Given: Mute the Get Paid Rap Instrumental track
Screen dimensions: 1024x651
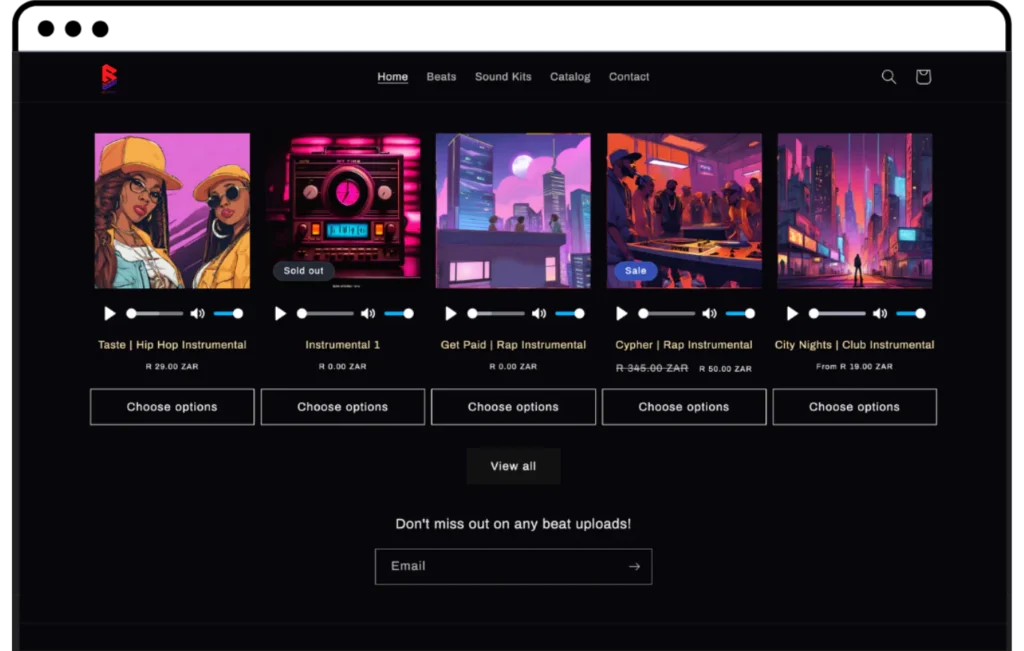Looking at the screenshot, I should point(539,313).
